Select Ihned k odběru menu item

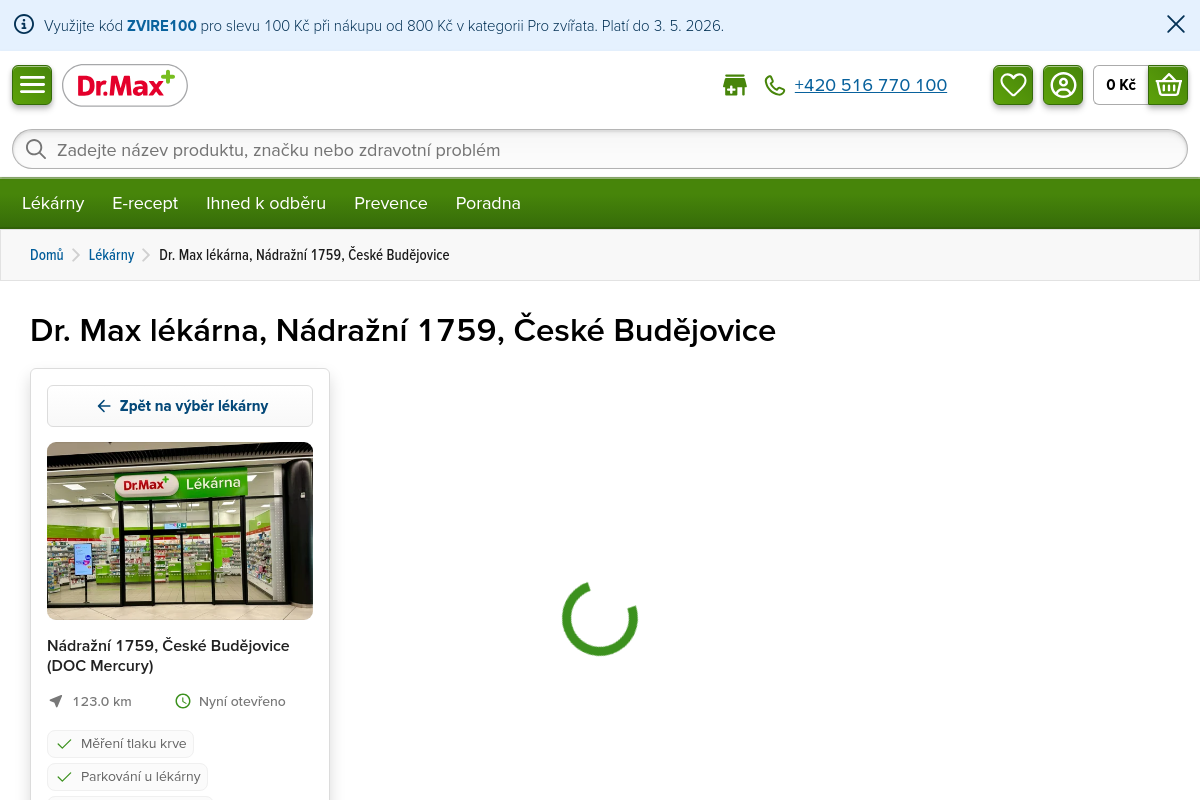point(266,203)
